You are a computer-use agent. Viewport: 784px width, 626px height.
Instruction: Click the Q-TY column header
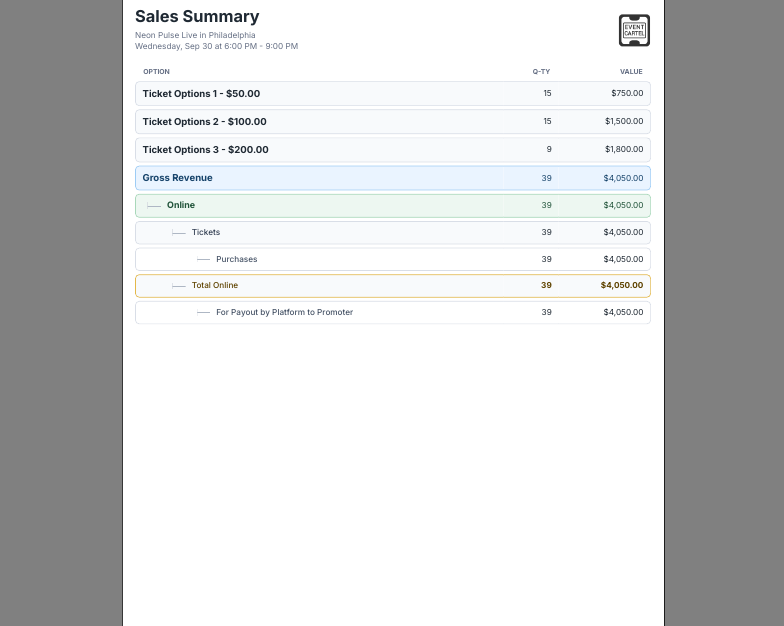[x=541, y=72]
